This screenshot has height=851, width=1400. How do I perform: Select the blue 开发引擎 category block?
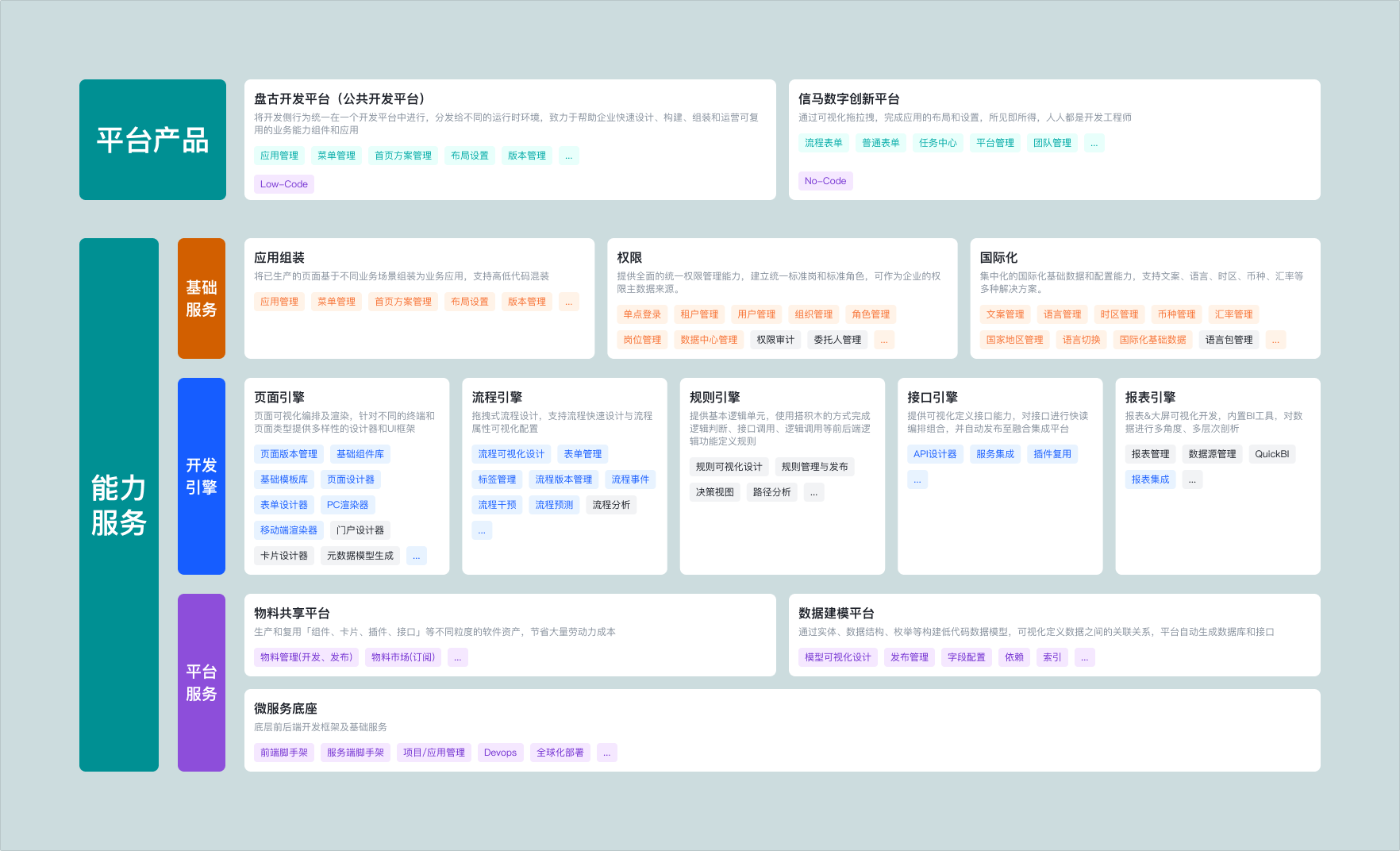(202, 476)
